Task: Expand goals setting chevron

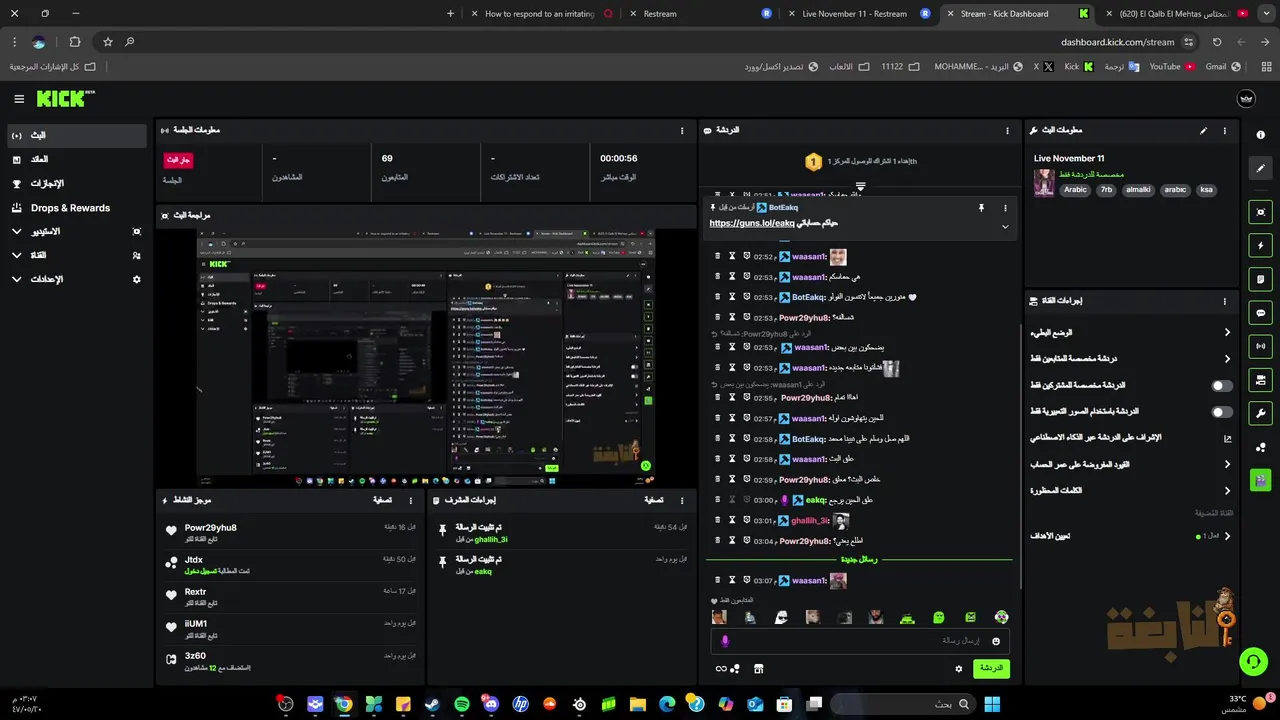Action: coord(1227,536)
